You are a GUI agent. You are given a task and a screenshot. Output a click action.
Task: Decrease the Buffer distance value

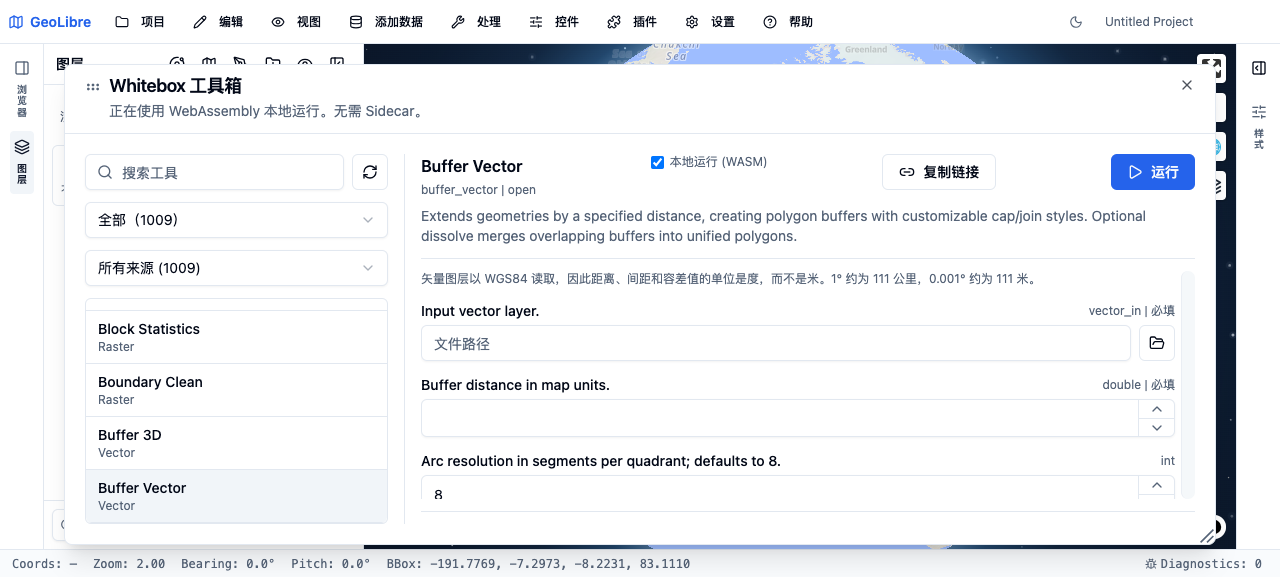click(x=1157, y=427)
